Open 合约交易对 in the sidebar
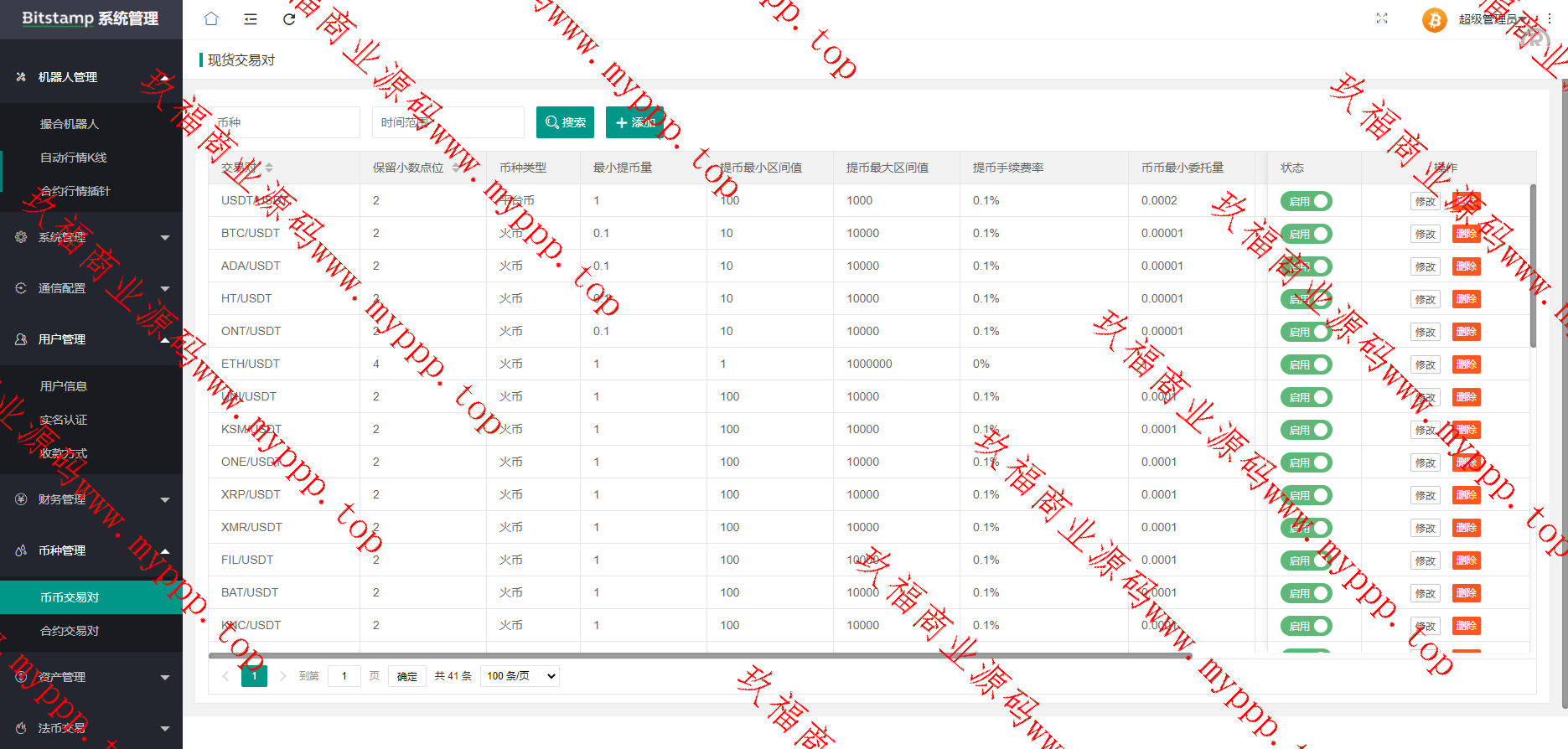This screenshot has width=1568, height=749. (x=70, y=631)
